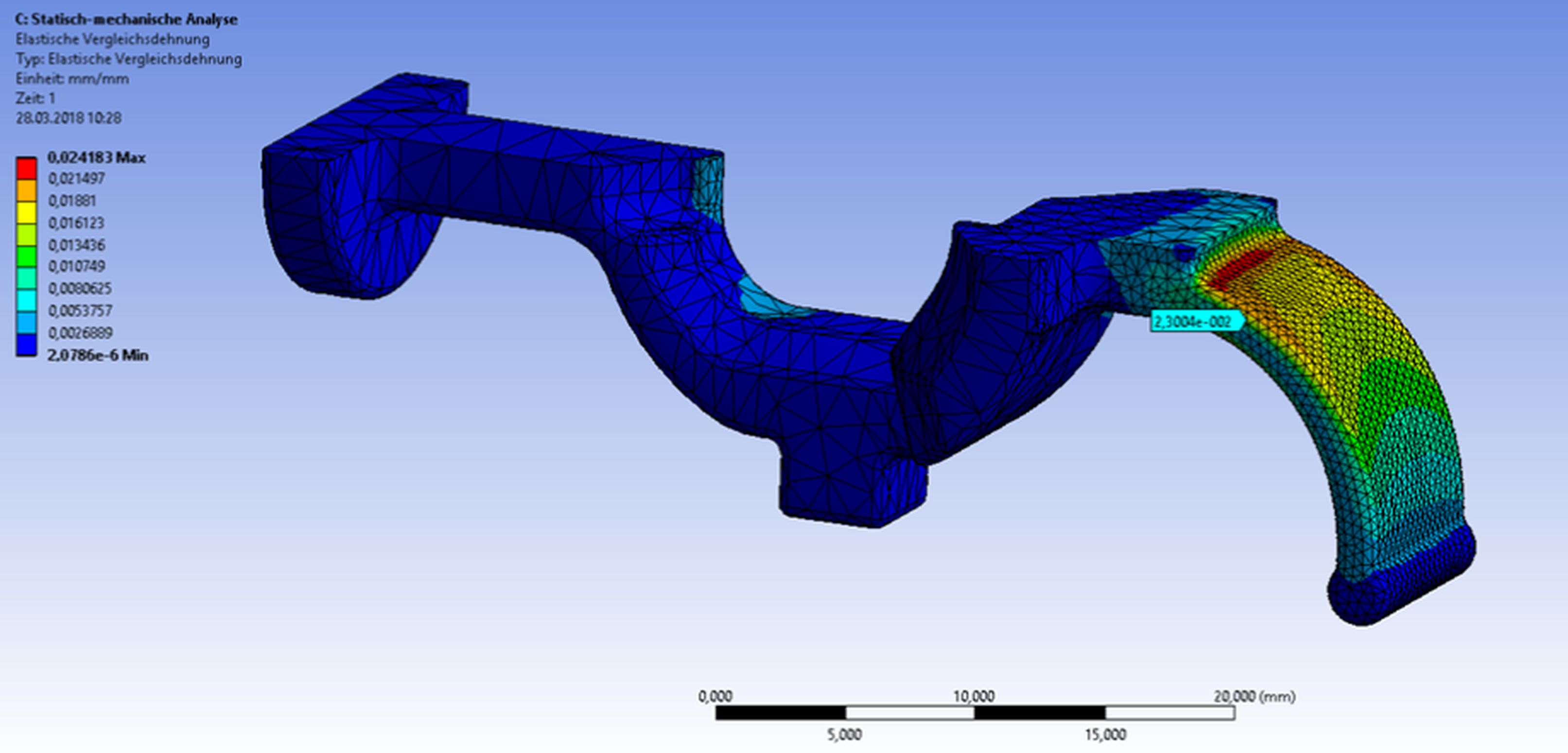
Task: Select the legend value 0,016123
Action: pos(77,223)
